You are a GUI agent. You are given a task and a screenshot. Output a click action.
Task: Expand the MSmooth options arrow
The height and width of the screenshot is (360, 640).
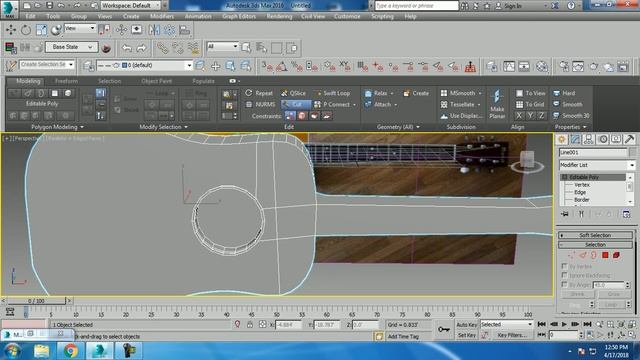tap(480, 93)
